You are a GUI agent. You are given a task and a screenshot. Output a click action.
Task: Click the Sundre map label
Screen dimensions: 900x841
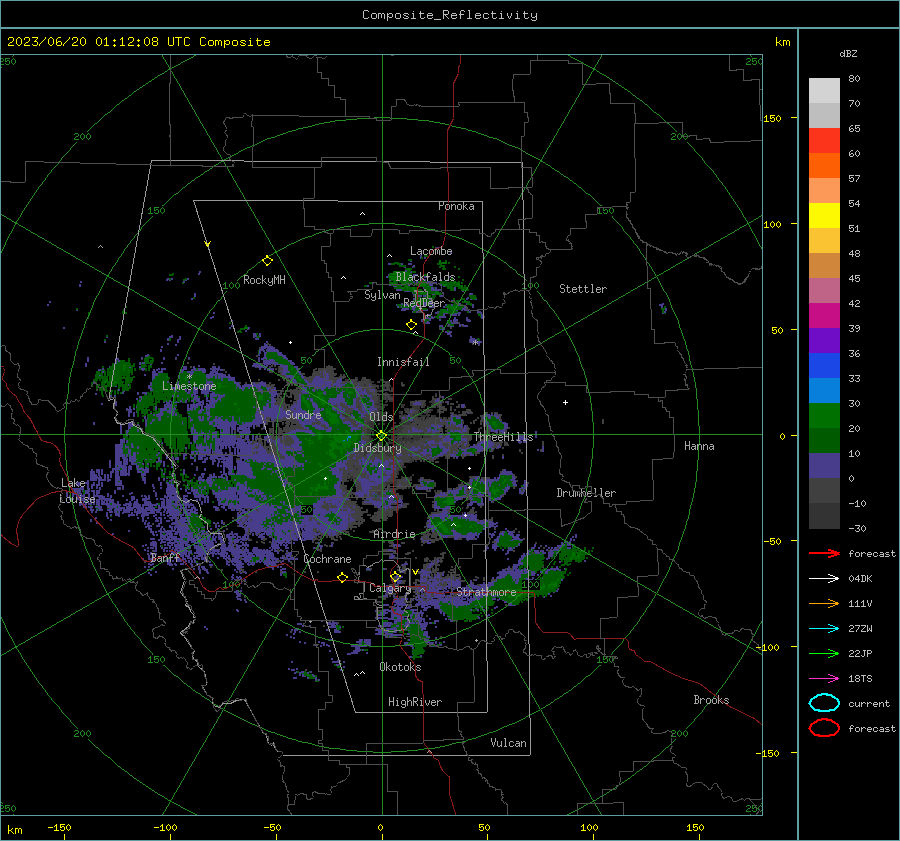pyautogui.click(x=303, y=414)
